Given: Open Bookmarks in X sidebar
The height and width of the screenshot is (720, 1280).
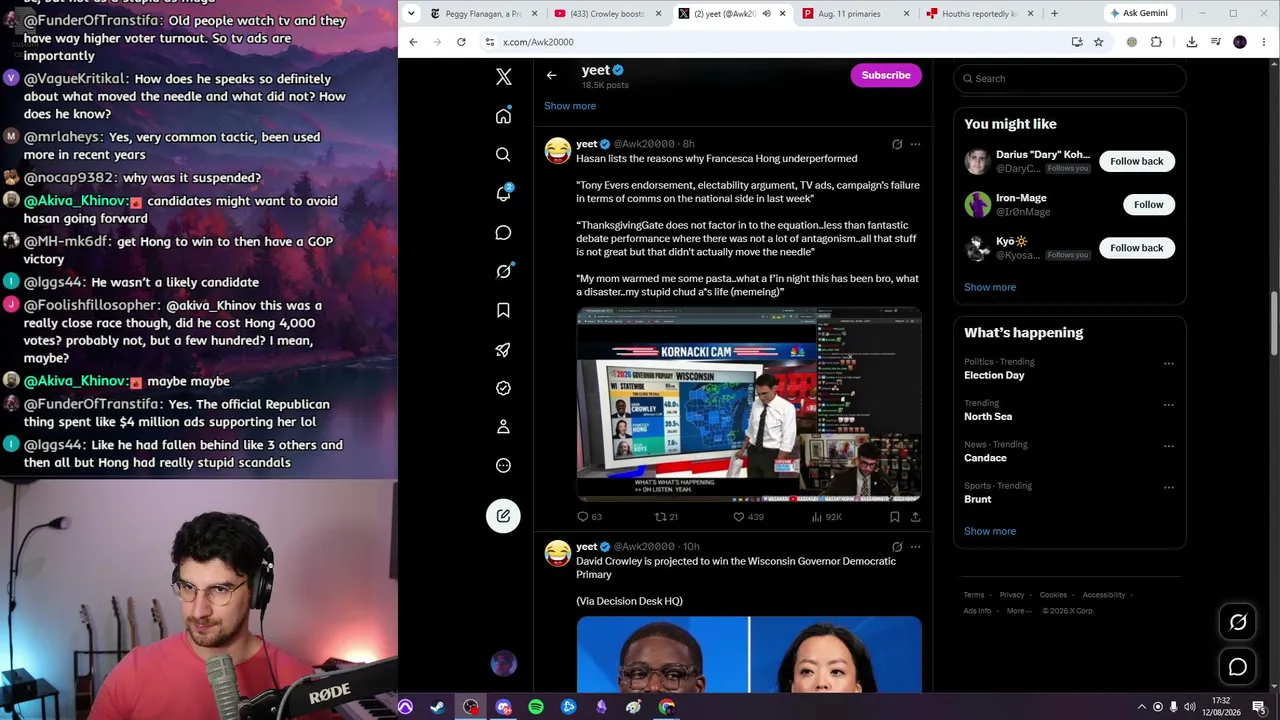Looking at the screenshot, I should 503,310.
